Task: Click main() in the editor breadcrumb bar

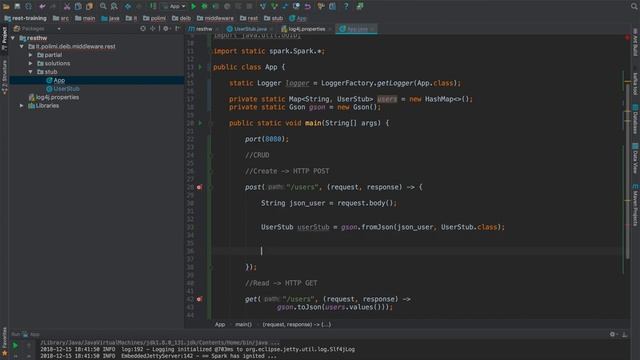Action: coord(243,324)
